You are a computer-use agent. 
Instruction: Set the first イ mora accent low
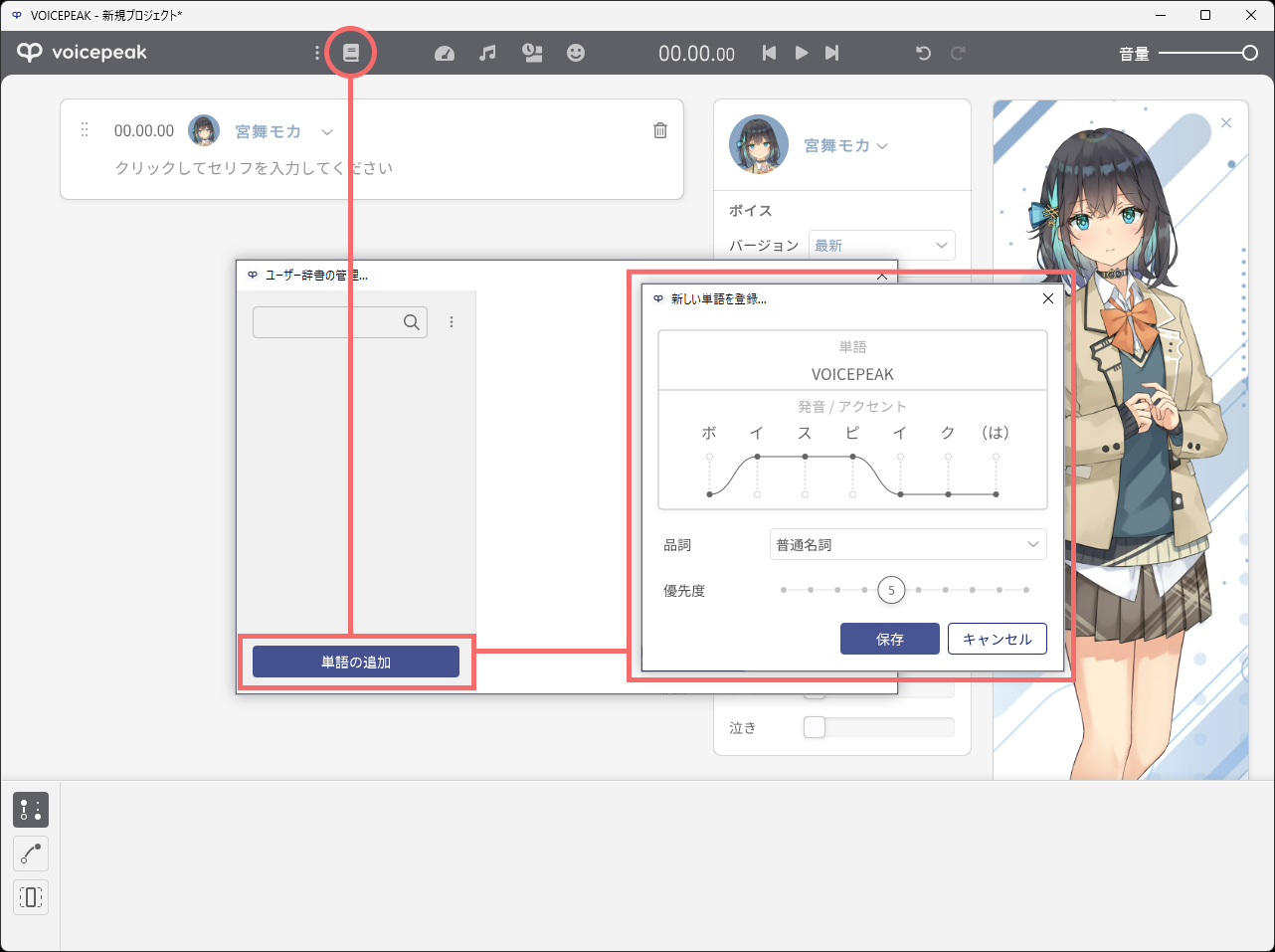(x=758, y=493)
